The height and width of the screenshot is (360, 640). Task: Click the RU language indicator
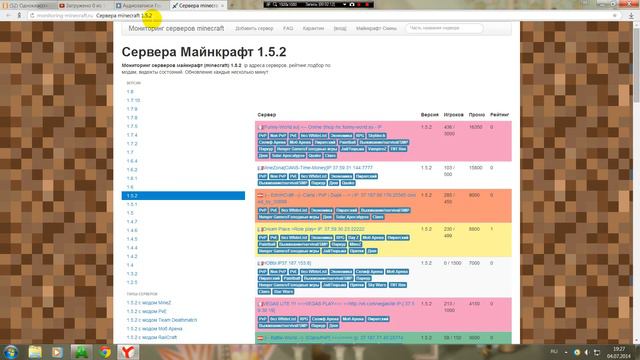click(554, 351)
